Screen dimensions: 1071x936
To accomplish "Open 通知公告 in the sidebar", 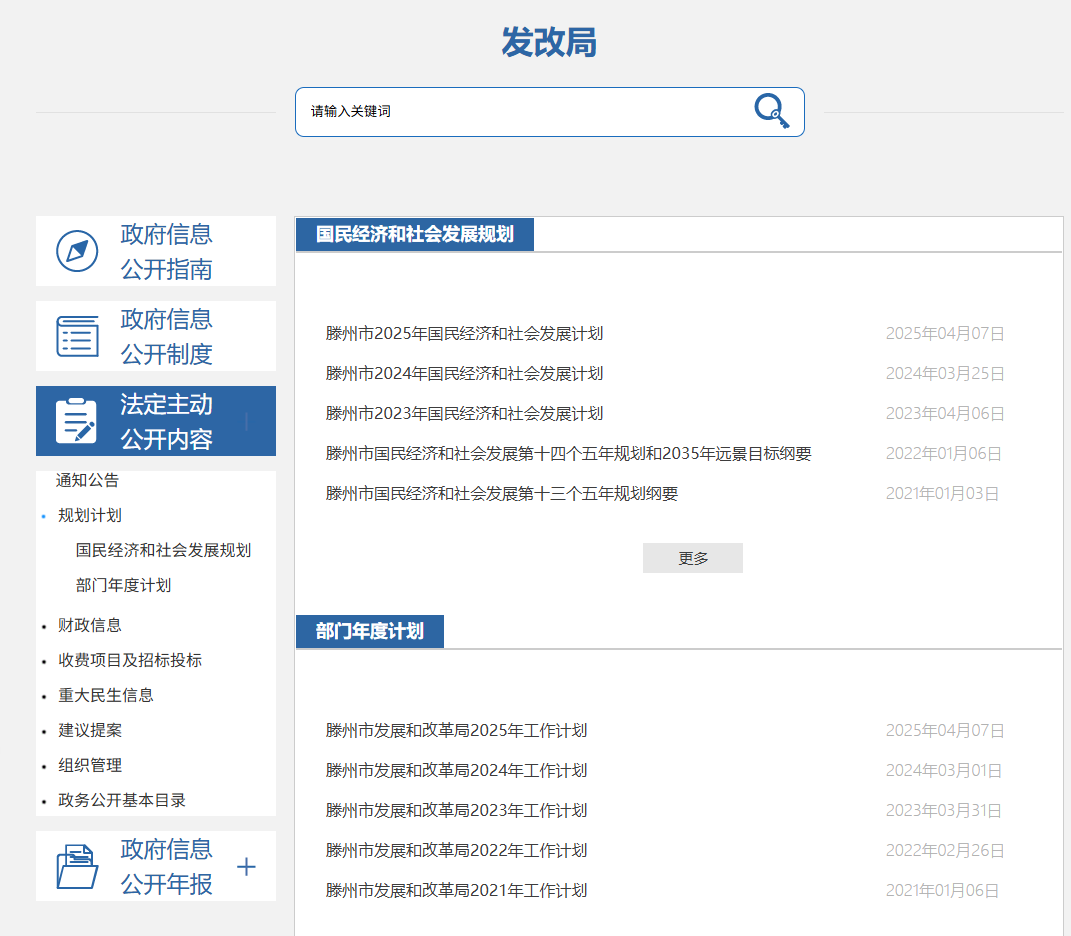I will [x=87, y=480].
